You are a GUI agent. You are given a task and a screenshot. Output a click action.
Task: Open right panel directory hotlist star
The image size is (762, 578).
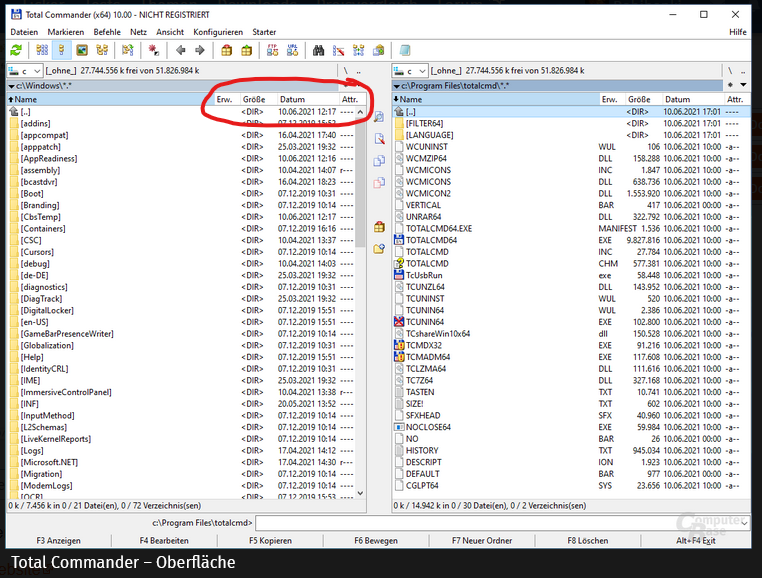tap(730, 85)
